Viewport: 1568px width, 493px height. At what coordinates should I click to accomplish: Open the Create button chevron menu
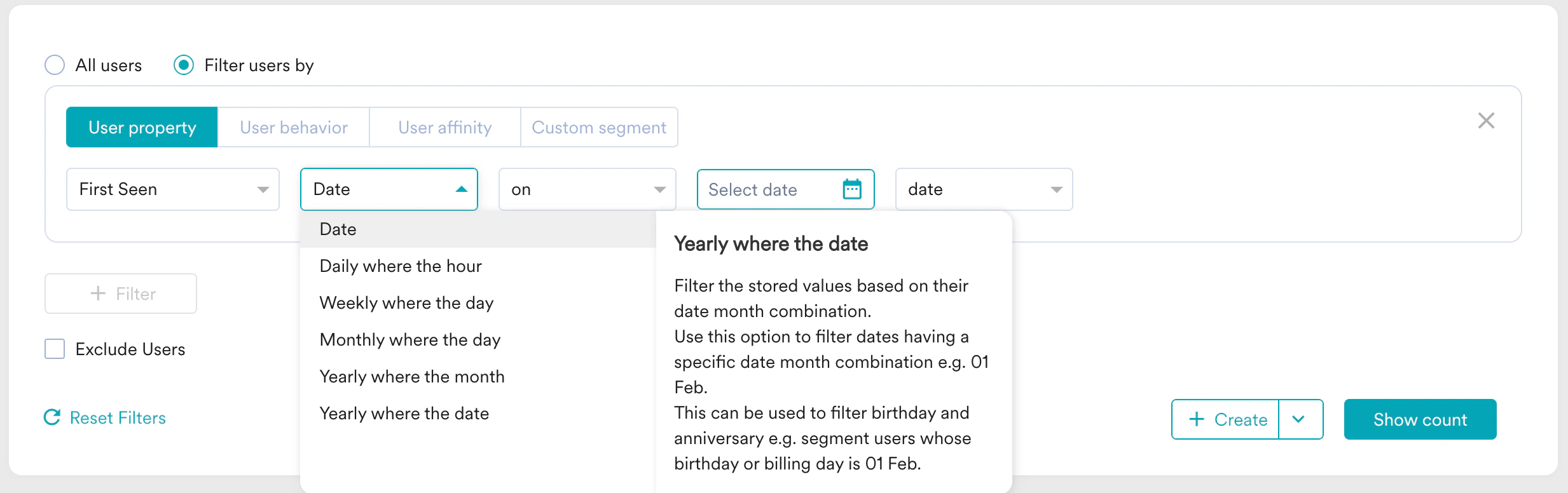click(x=1299, y=419)
